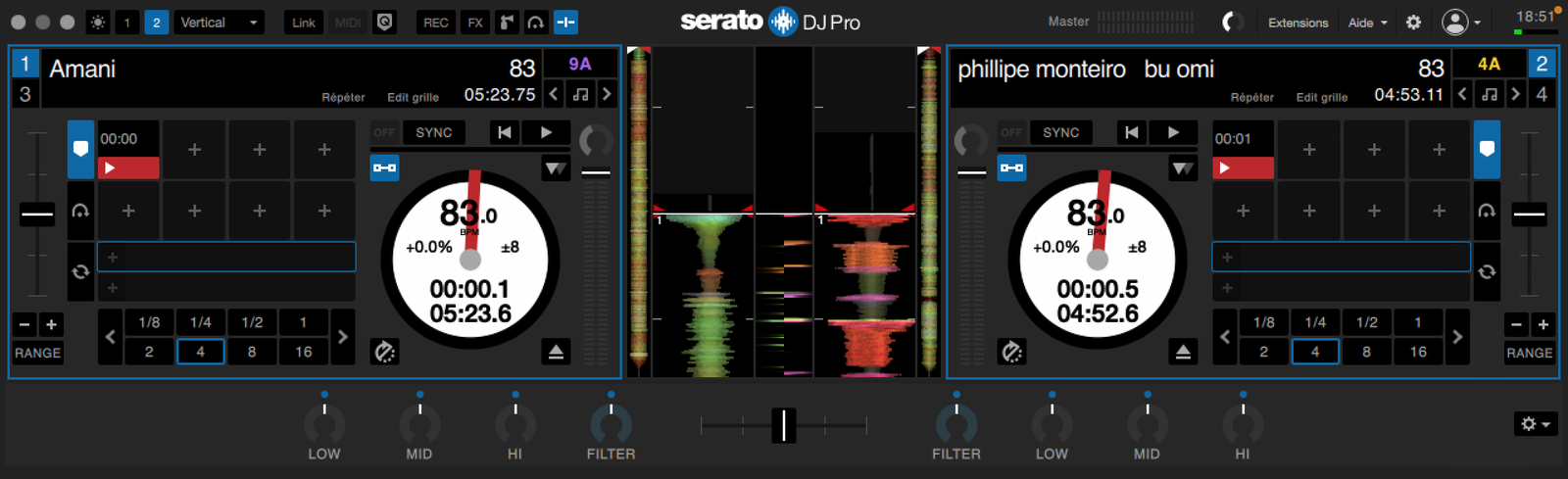Turn SYNC off on deck 1

pyautogui.click(x=384, y=132)
